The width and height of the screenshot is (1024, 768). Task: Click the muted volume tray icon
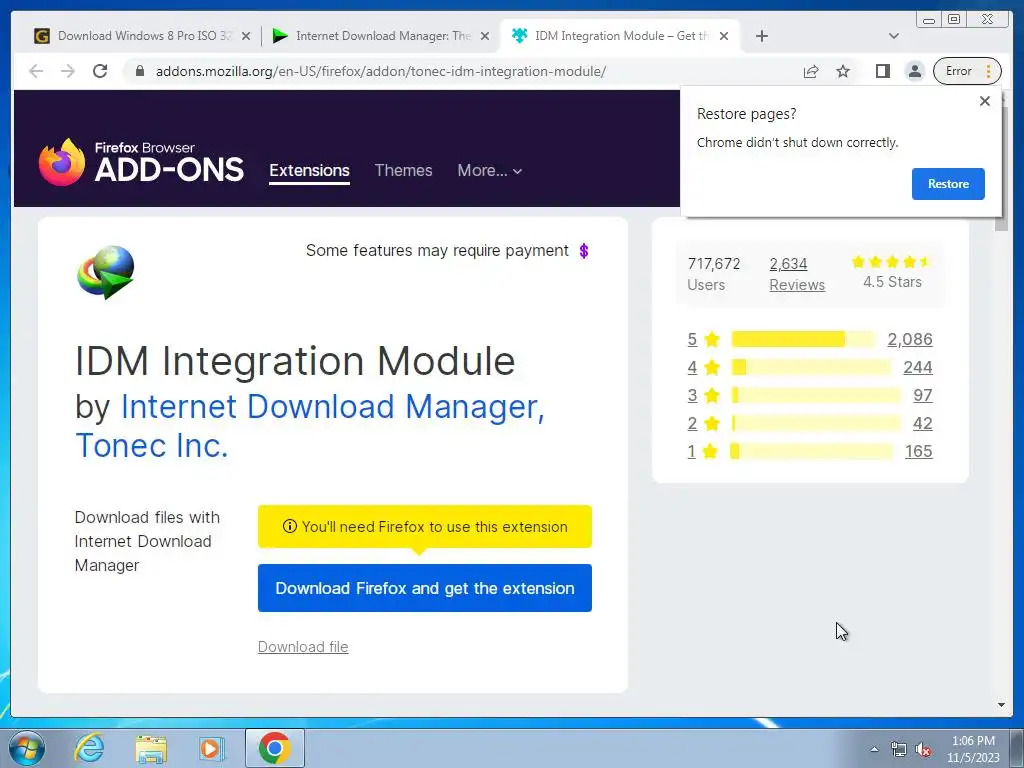point(923,750)
